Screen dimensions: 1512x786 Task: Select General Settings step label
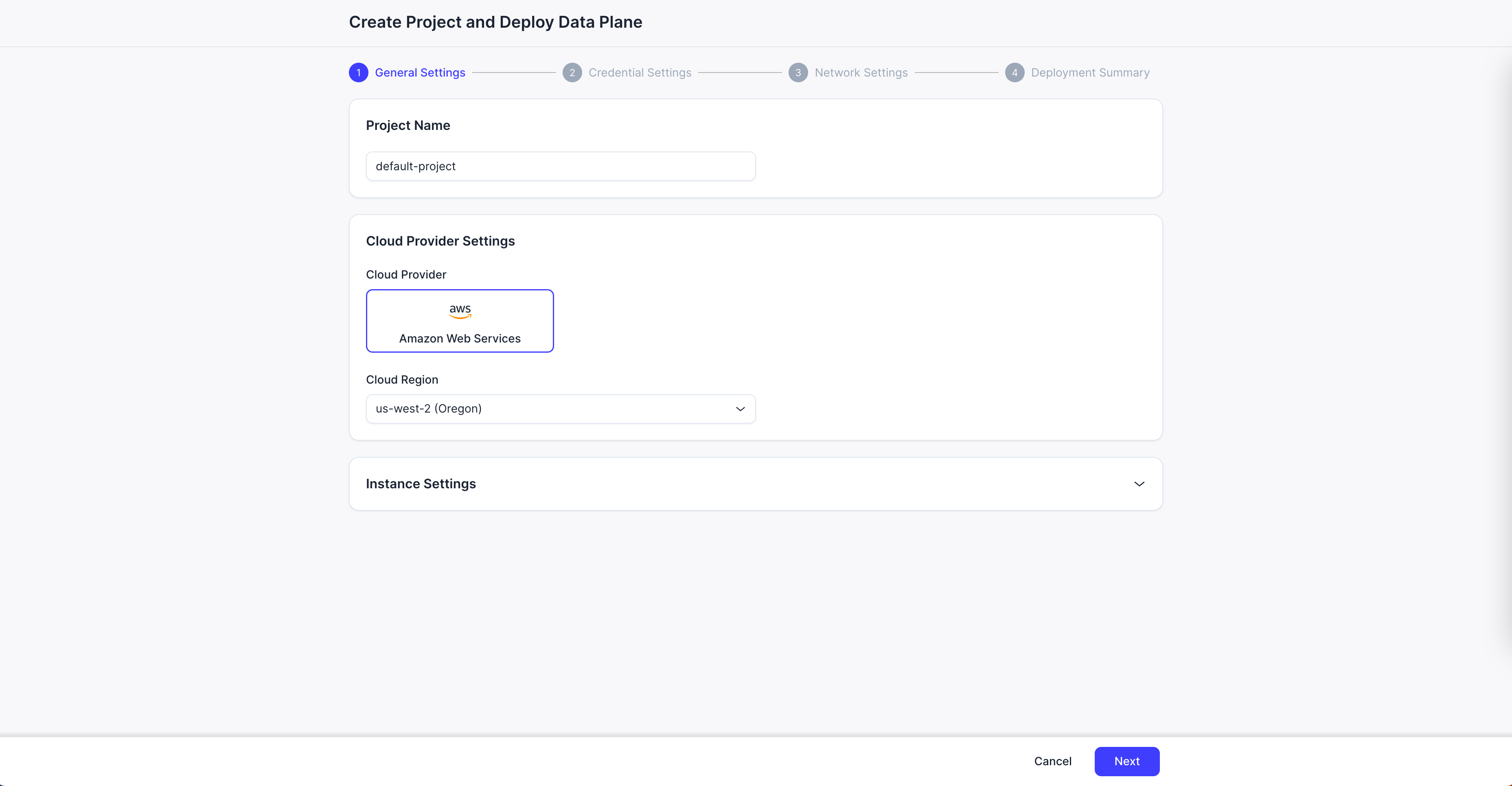[x=420, y=73]
